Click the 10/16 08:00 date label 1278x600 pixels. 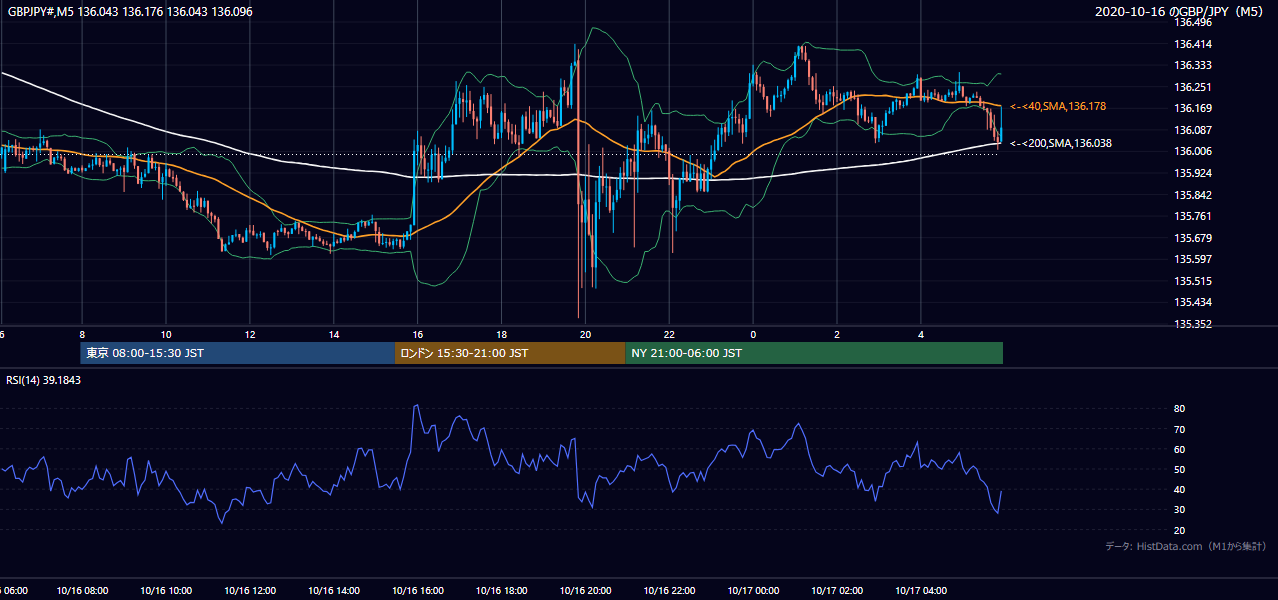click(x=83, y=591)
